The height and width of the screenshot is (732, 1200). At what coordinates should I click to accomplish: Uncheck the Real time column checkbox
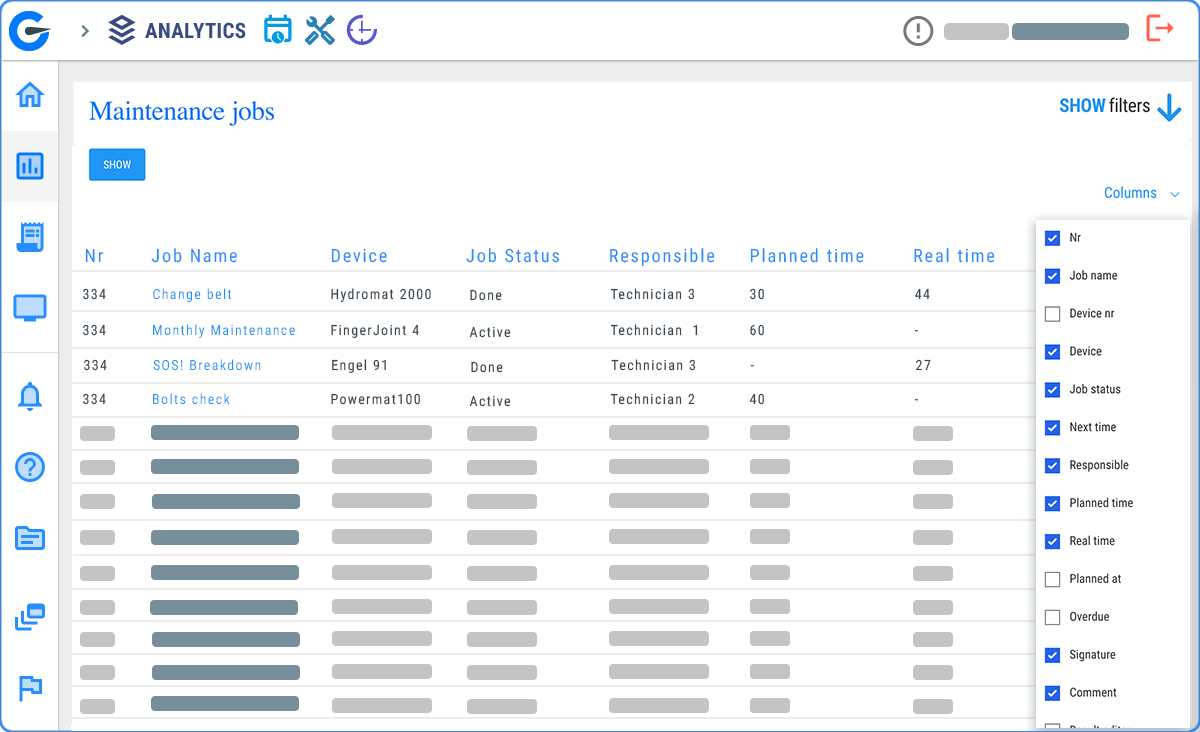(x=1052, y=542)
